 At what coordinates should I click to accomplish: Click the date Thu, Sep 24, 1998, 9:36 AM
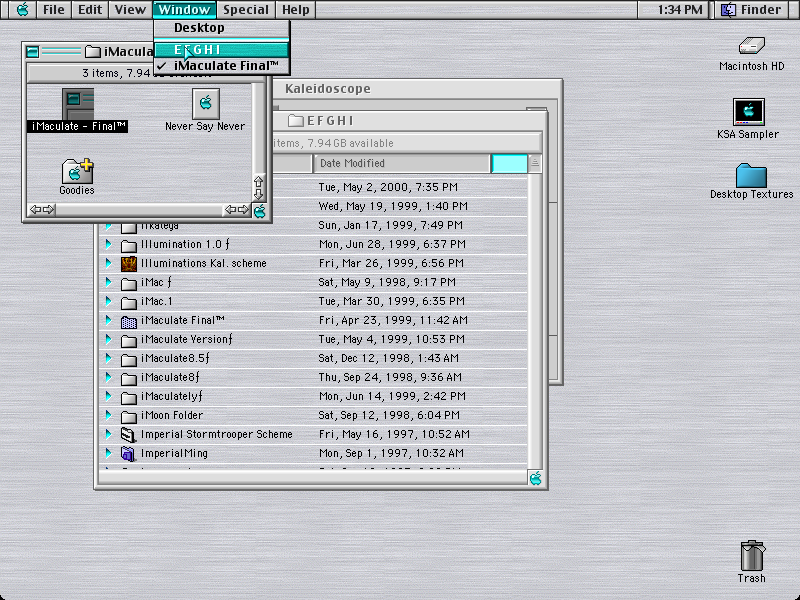pyautogui.click(x=390, y=377)
